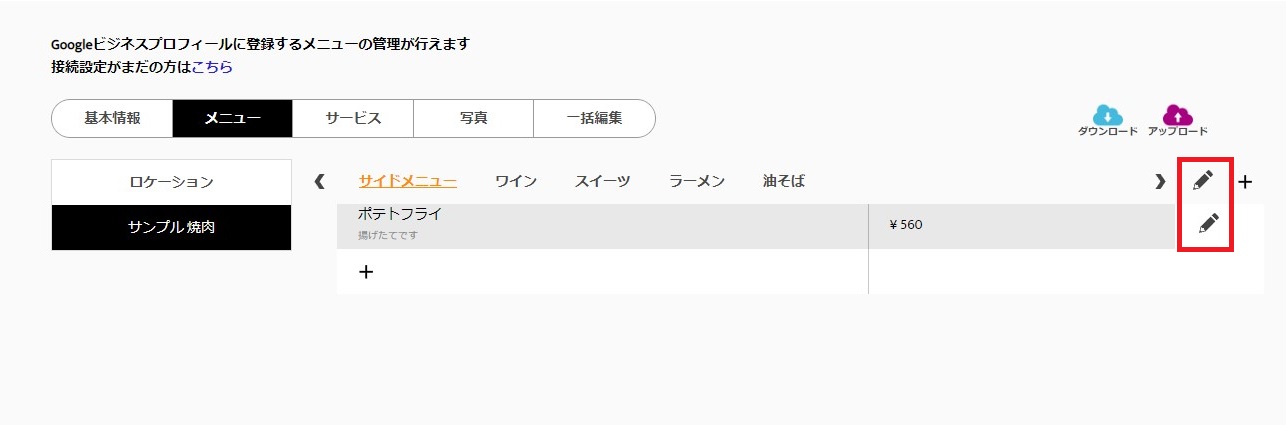Show more categories with right chevron
The width and height of the screenshot is (1286, 425).
coord(1160,181)
